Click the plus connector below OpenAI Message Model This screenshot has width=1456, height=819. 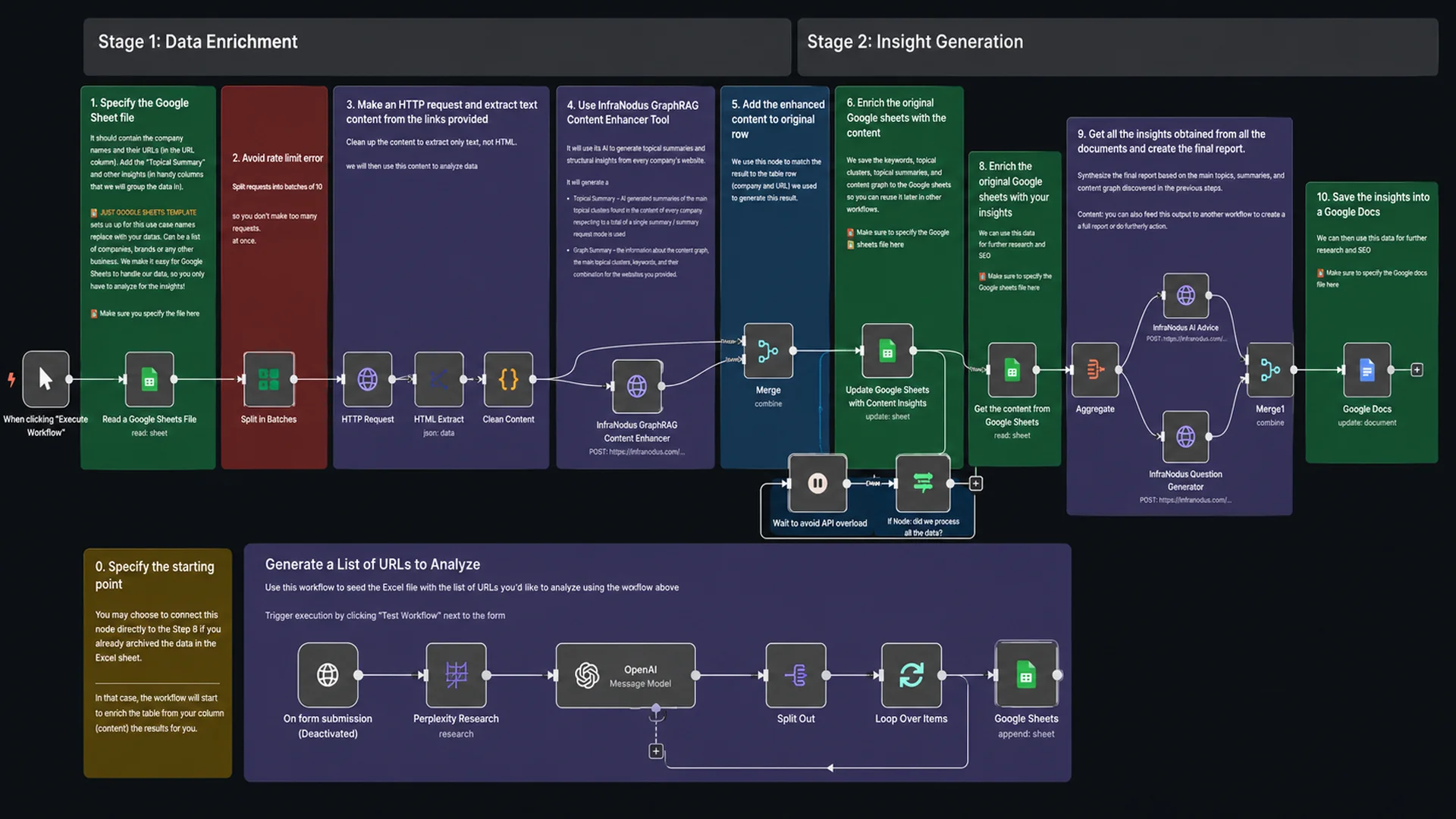pyautogui.click(x=656, y=751)
